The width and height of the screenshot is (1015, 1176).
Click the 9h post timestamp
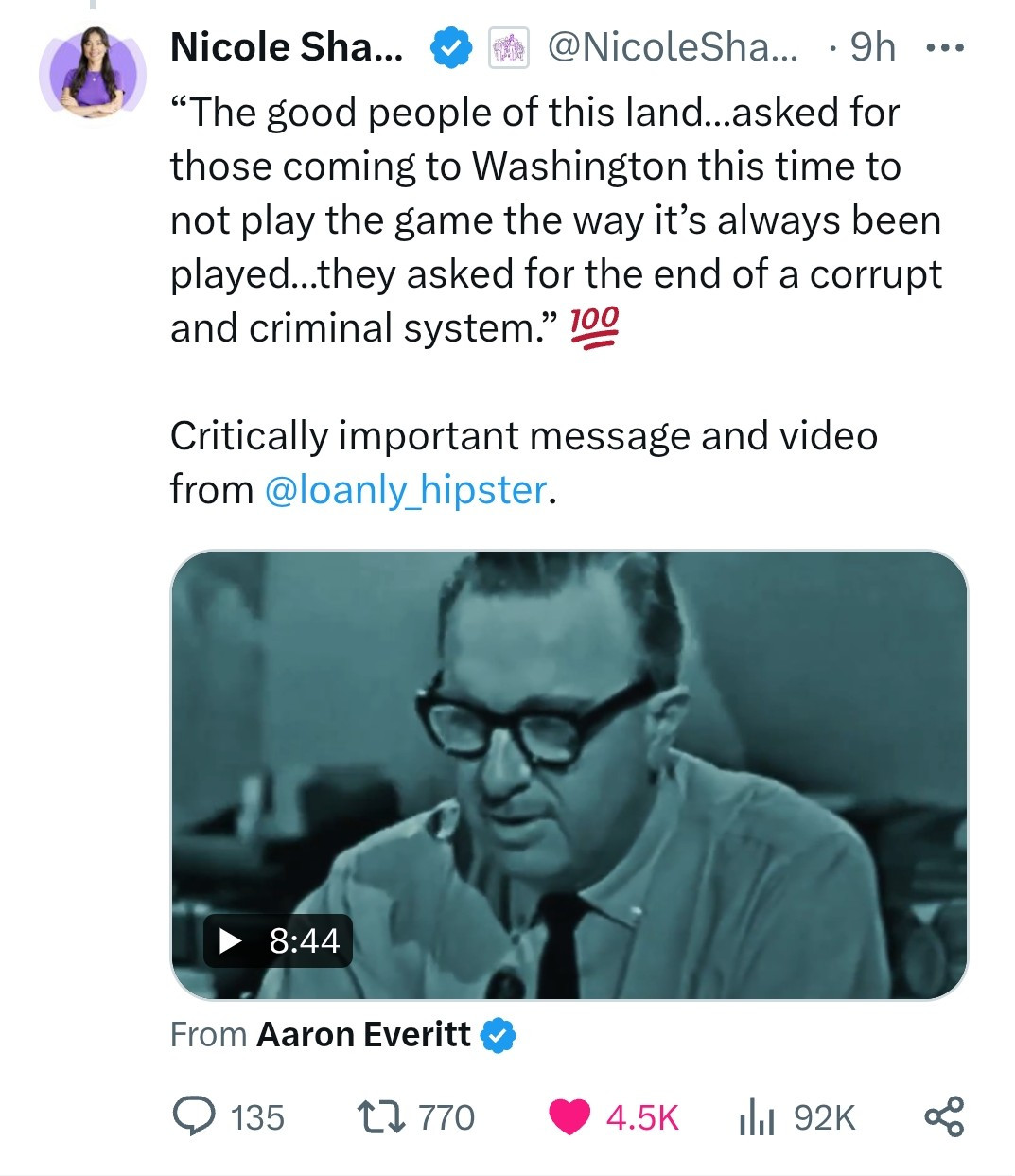pyautogui.click(x=871, y=47)
